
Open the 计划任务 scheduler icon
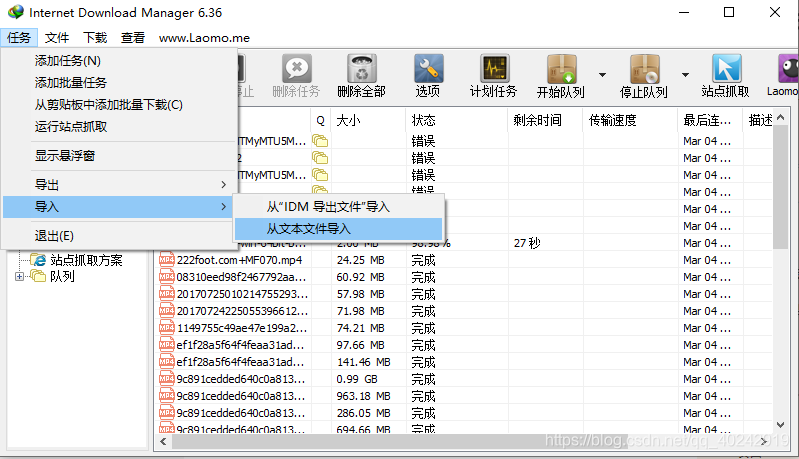(x=494, y=68)
